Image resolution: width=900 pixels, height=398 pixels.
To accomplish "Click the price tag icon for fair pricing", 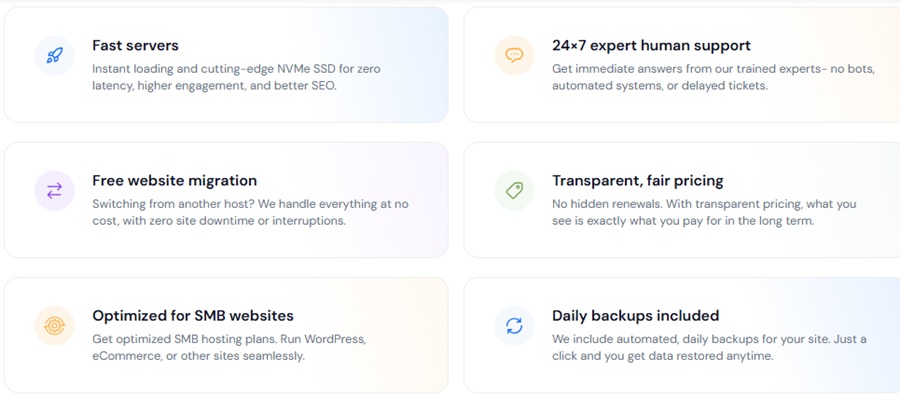I will 514,191.
